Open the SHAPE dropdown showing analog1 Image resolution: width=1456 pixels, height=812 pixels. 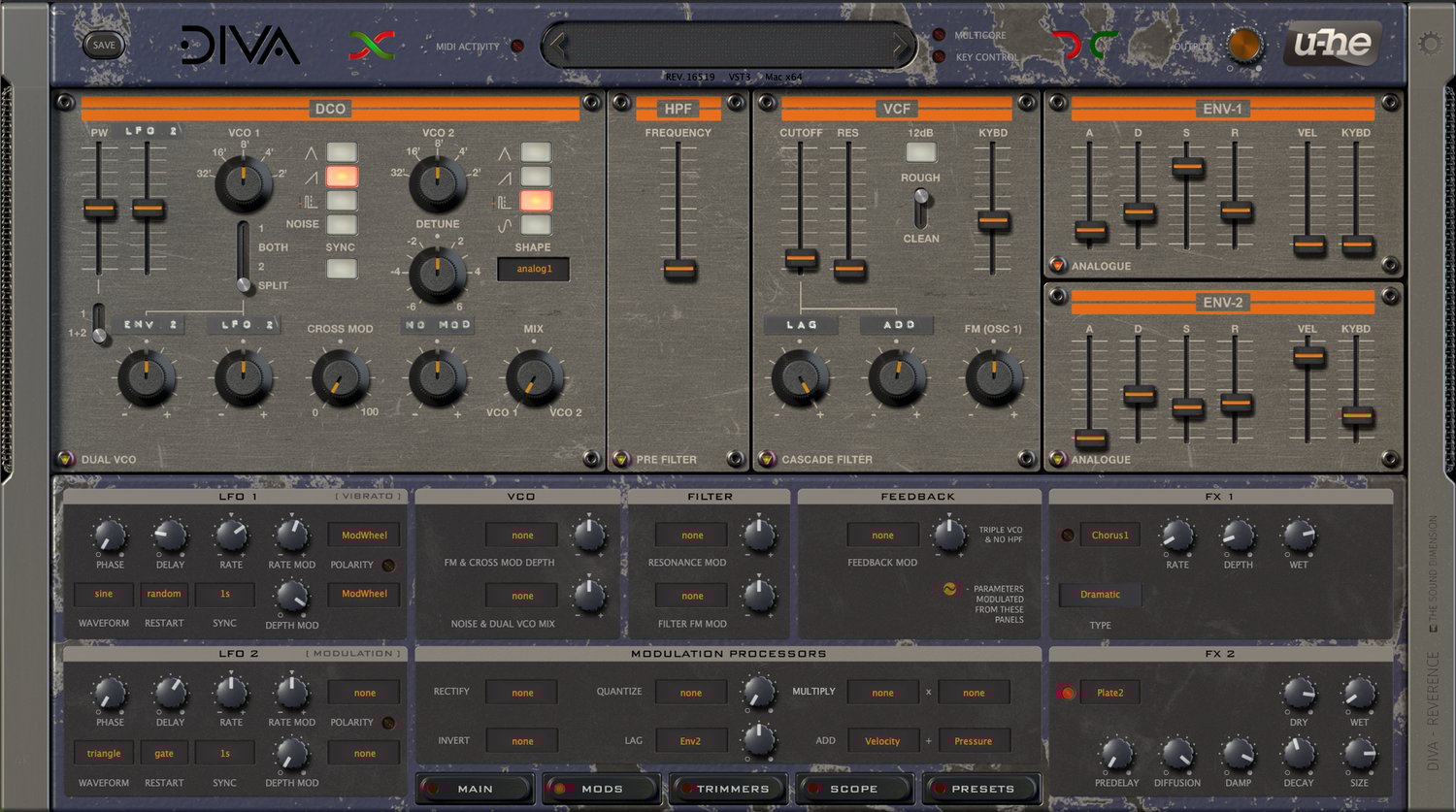click(533, 269)
